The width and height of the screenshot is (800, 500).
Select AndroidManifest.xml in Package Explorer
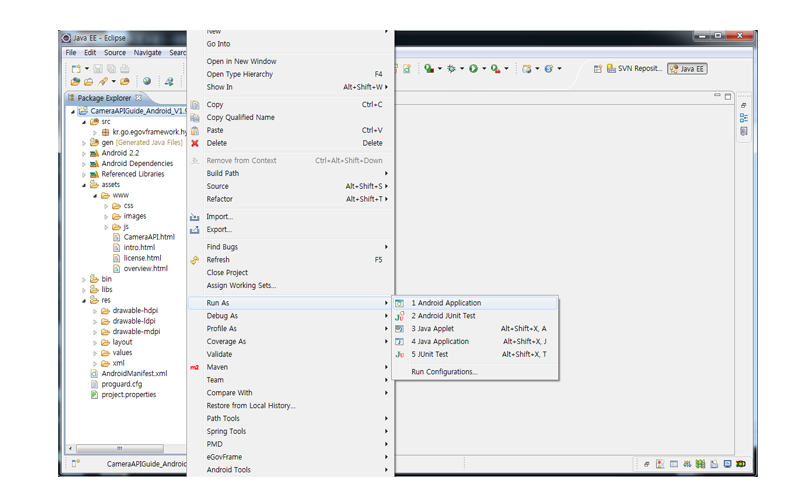134,373
